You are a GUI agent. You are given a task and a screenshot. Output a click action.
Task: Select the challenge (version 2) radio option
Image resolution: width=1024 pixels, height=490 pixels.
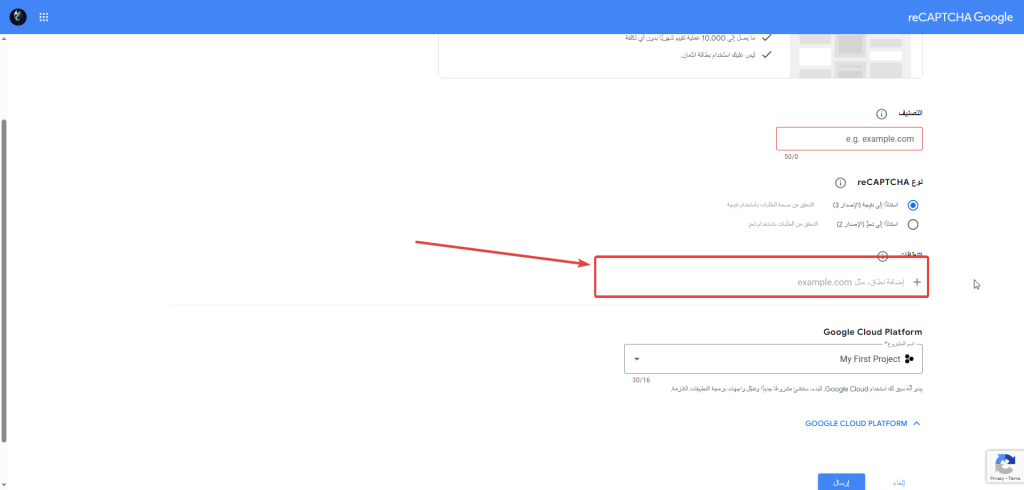pos(912,224)
